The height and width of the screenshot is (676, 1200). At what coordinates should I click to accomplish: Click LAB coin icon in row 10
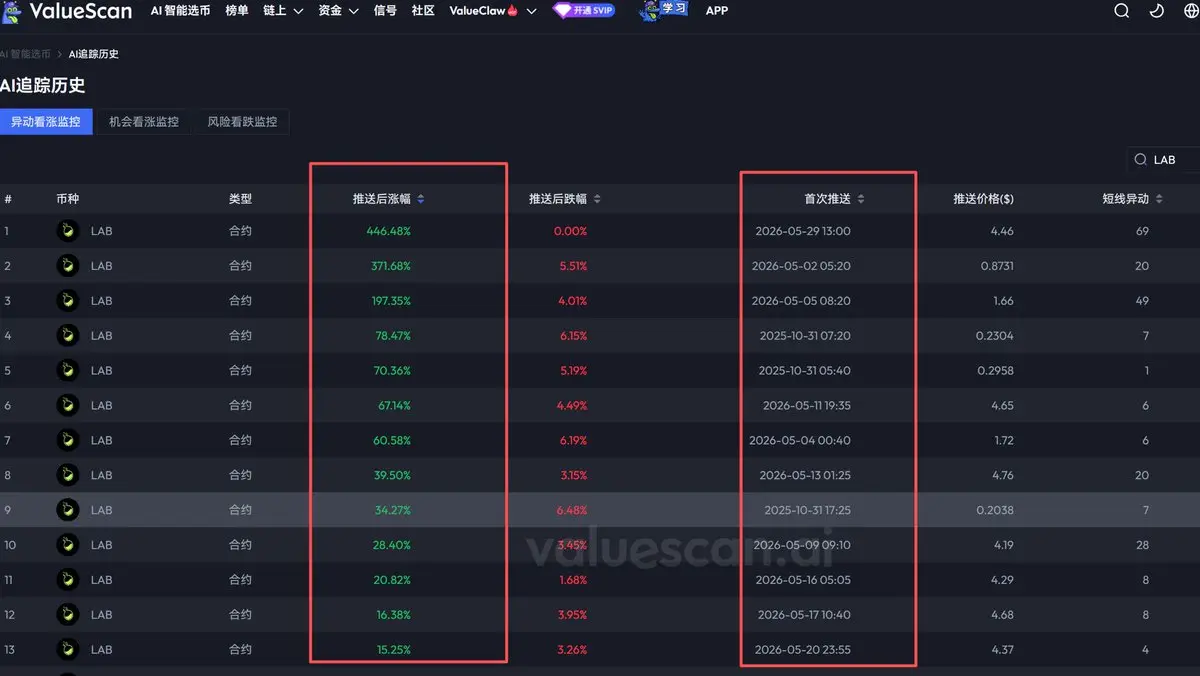pos(67,545)
